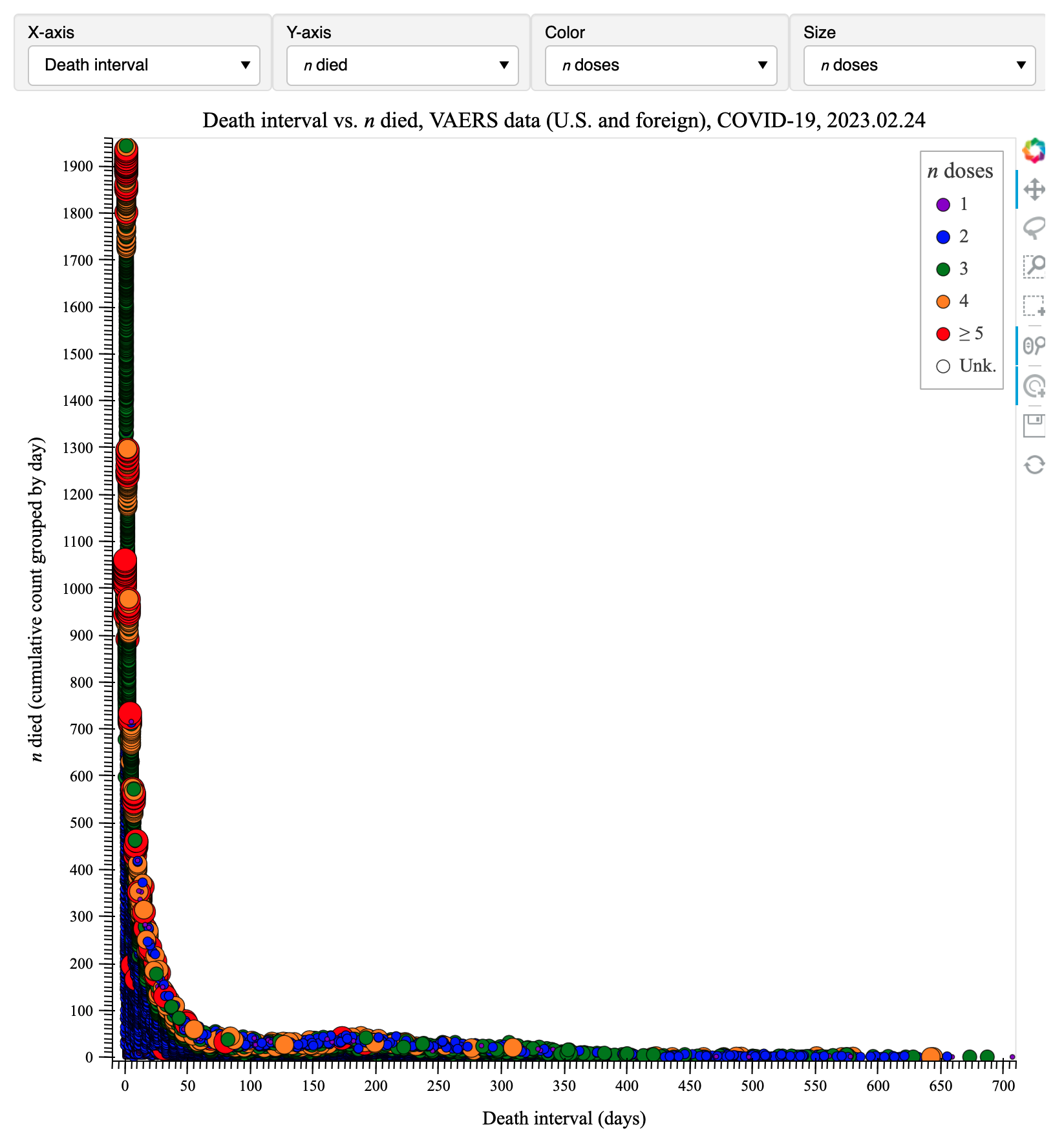Screen dimensions: 1064x1140
Task: Click the Bokeh logo icon
Action: point(1034,151)
